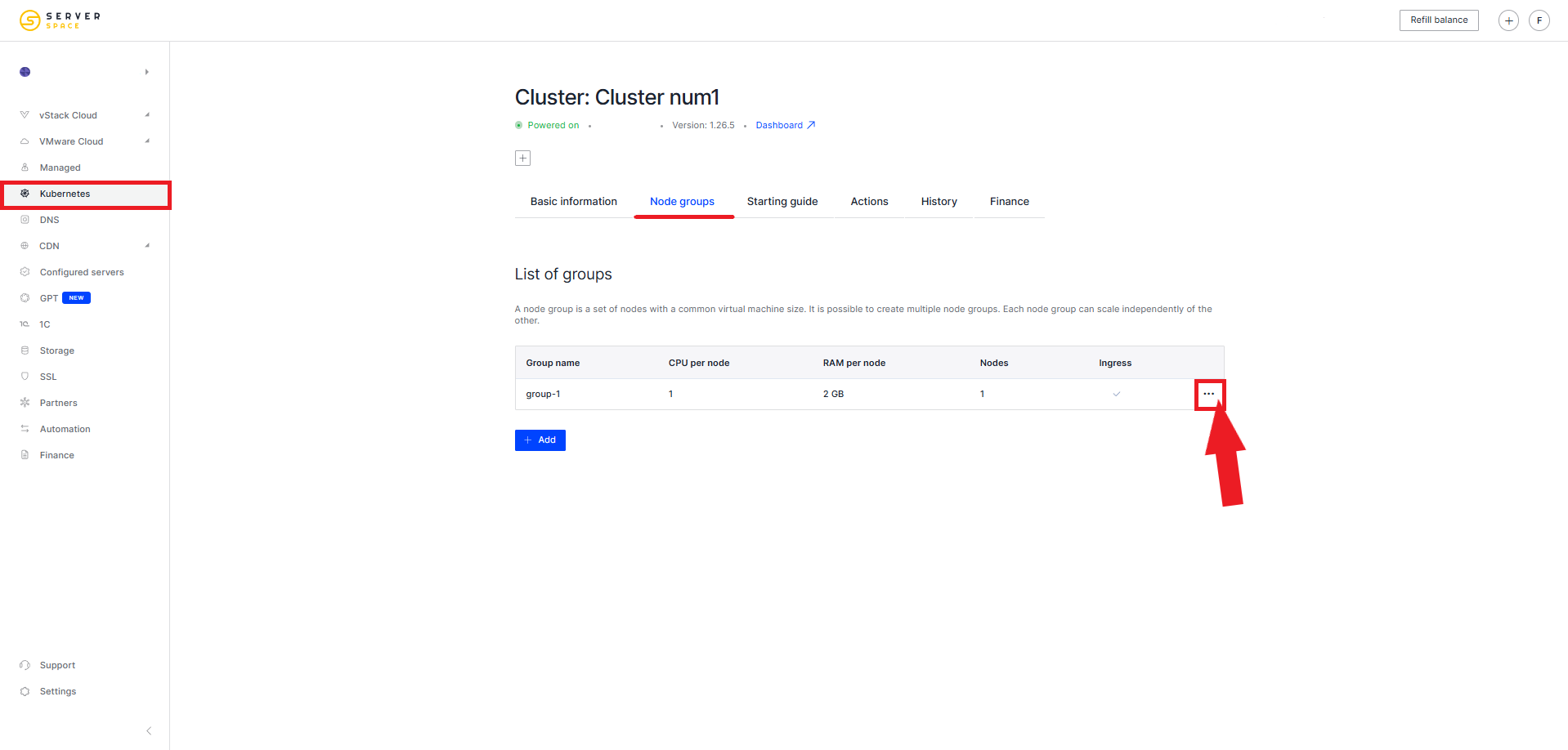Click the Ingress column header
Image resolution: width=1568 pixels, height=750 pixels.
coord(1115,363)
